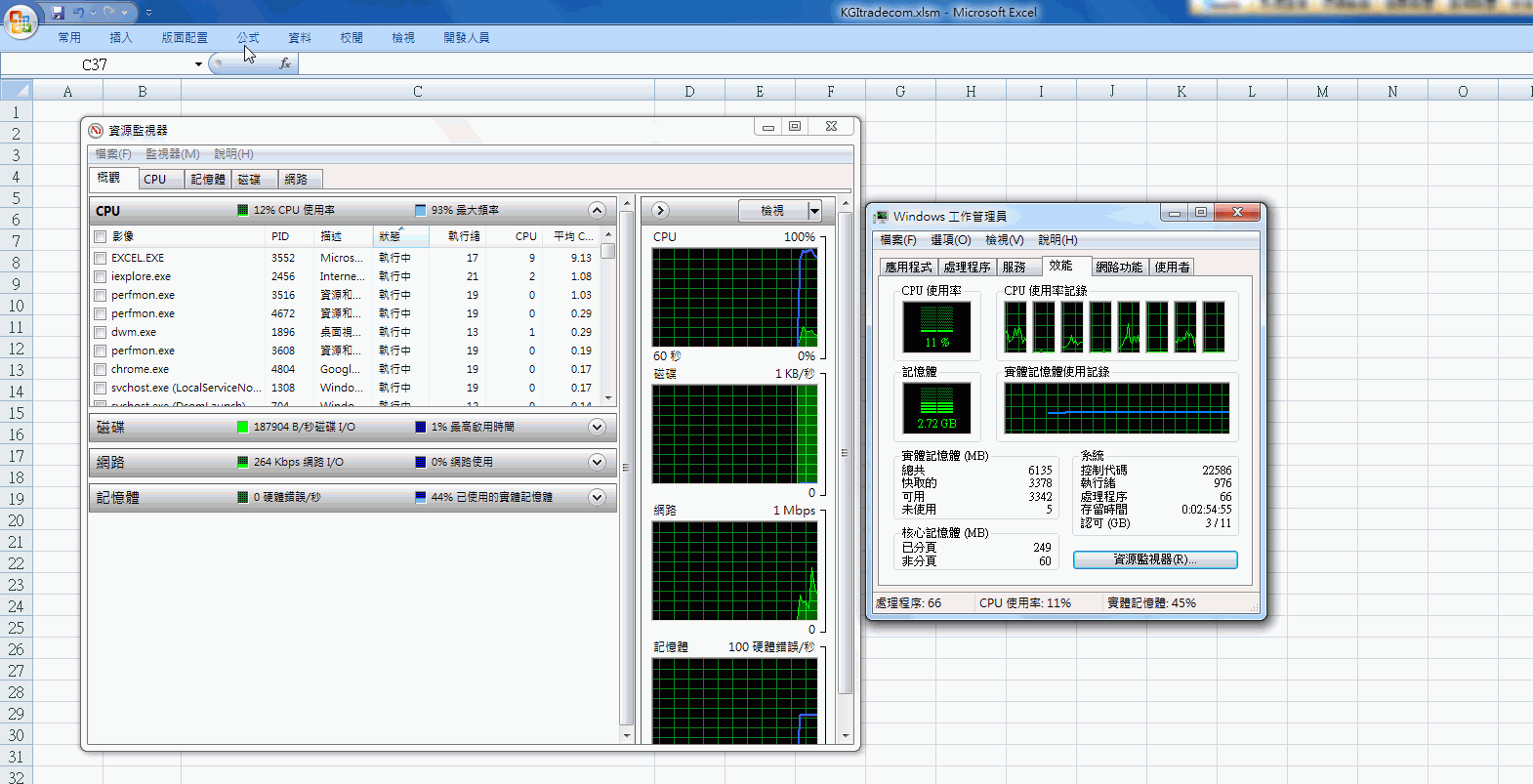The width and height of the screenshot is (1533, 784).
Task: Open the 插入 ribbon tab
Action: [x=121, y=38]
